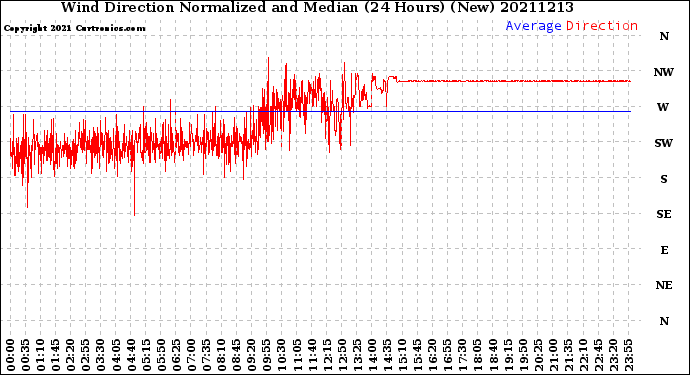Click the 14:35 time label

tap(387, 355)
